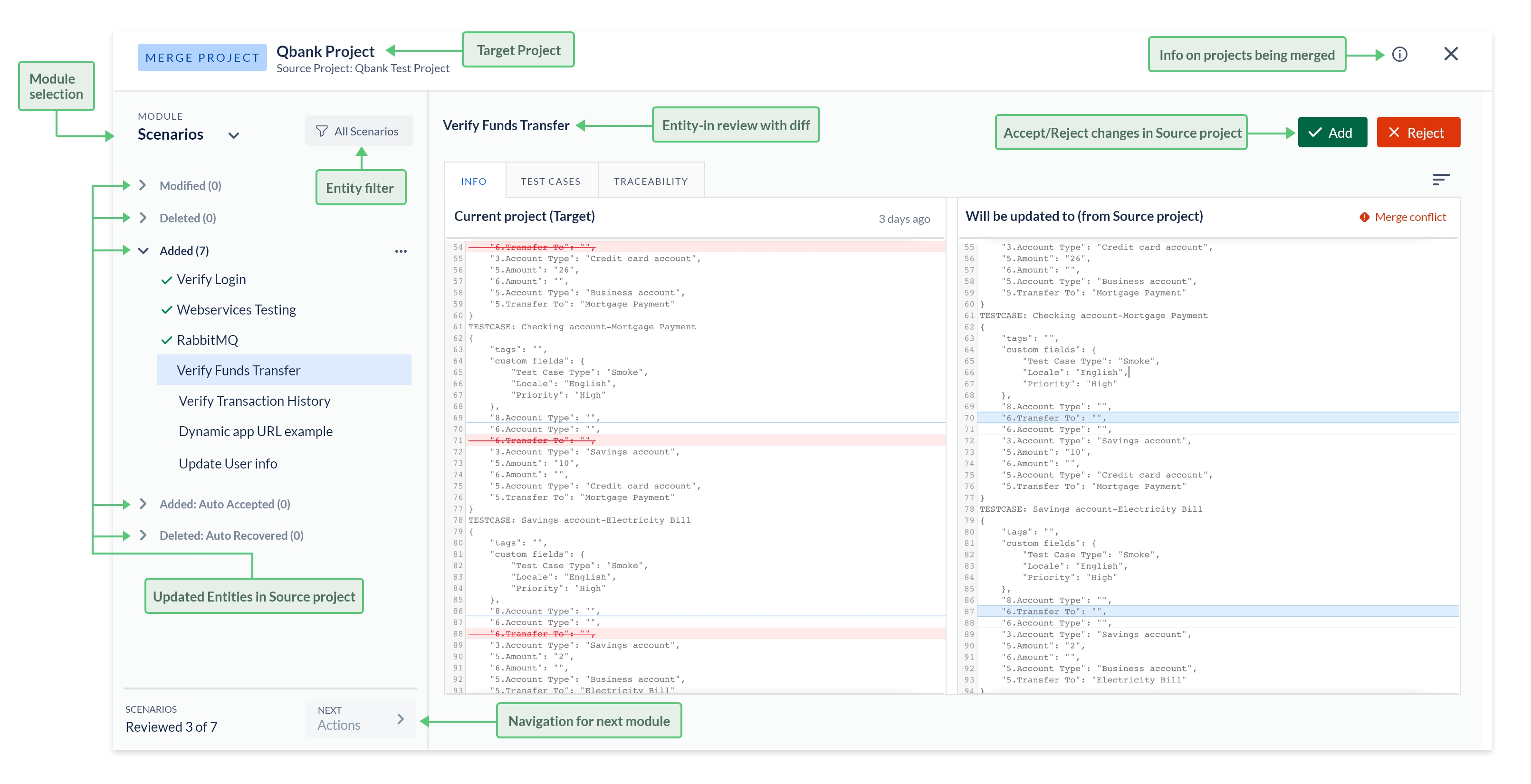Click the checkmark beside Verify Login
Screen dimensions: 1531x784
coord(167,279)
